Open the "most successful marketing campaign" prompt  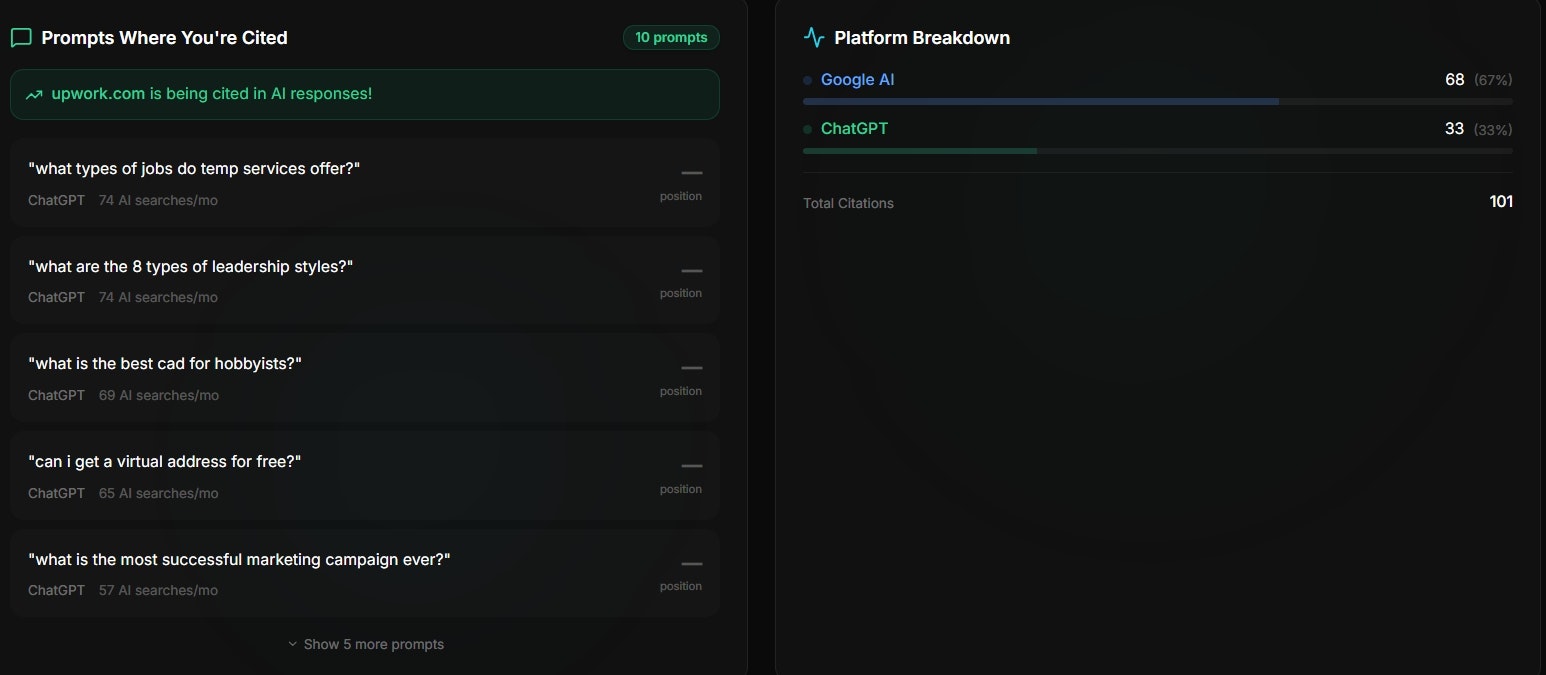[x=239, y=560]
